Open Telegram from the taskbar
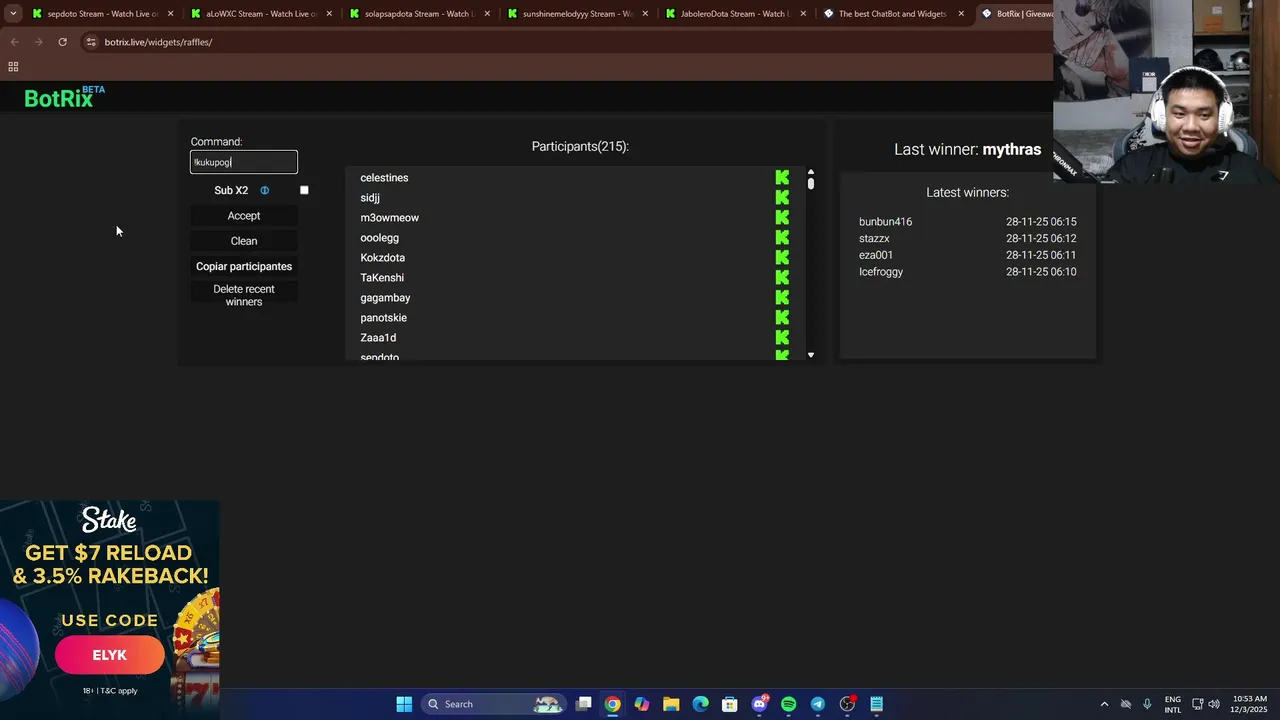The width and height of the screenshot is (1280, 720). click(x=817, y=704)
